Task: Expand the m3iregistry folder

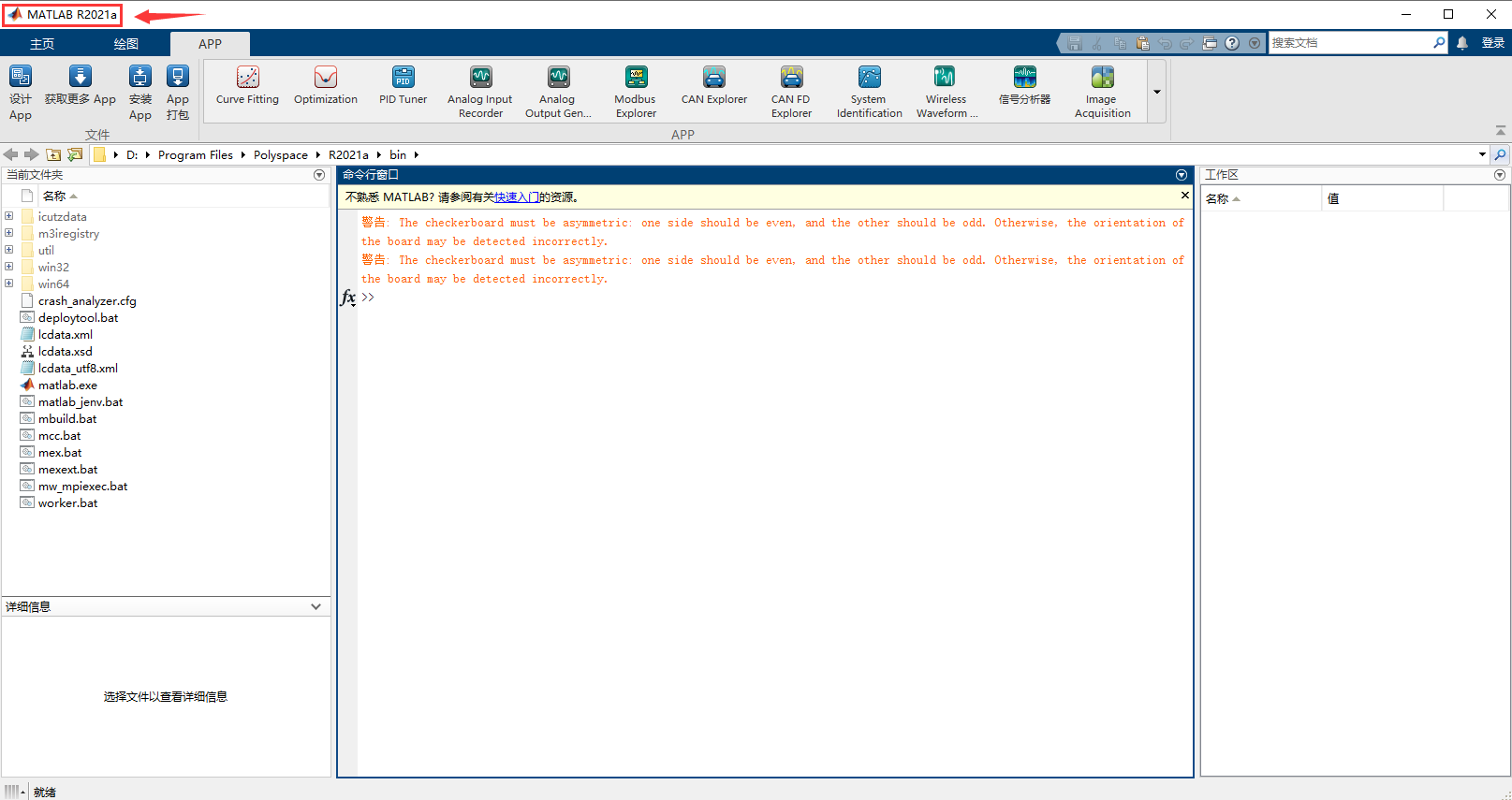Action: click(x=9, y=233)
